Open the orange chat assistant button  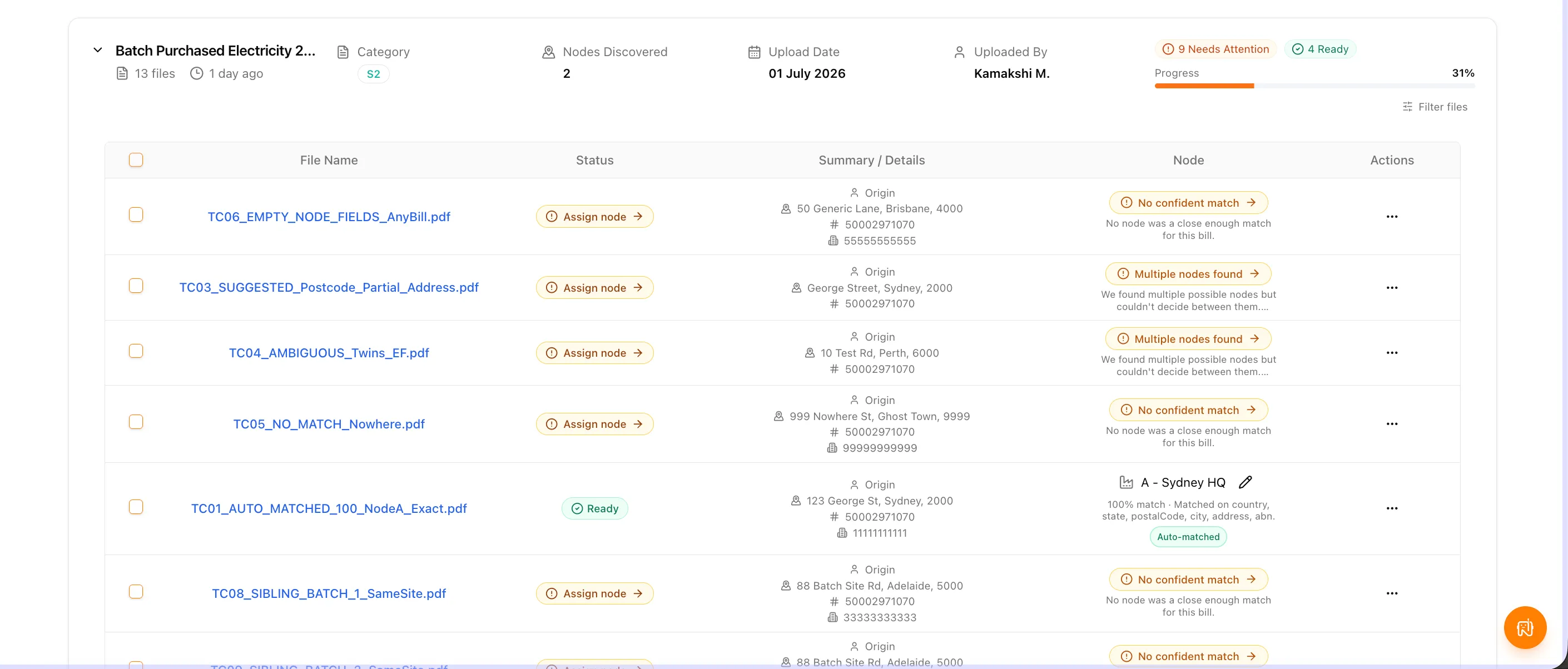click(1525, 628)
